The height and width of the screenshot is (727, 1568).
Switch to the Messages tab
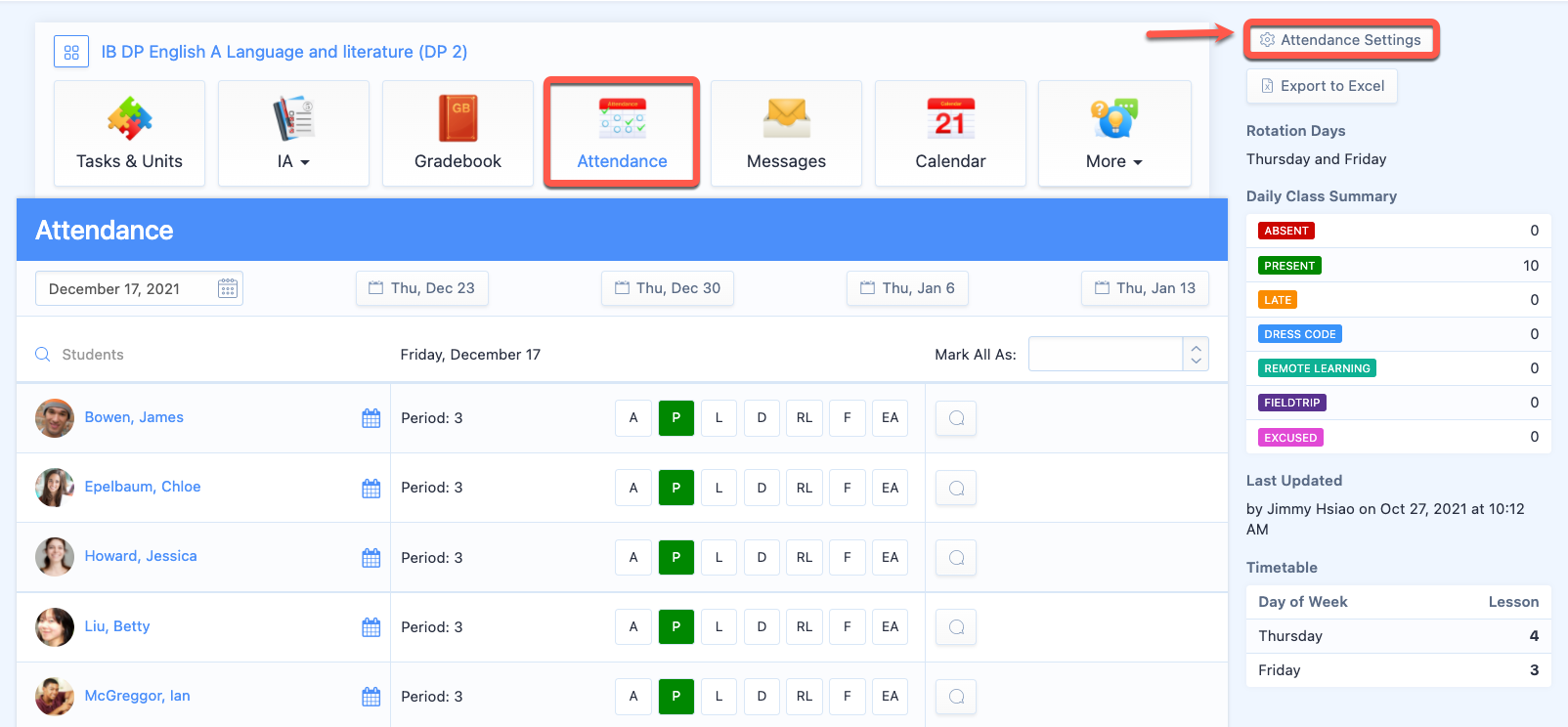pyautogui.click(x=786, y=134)
